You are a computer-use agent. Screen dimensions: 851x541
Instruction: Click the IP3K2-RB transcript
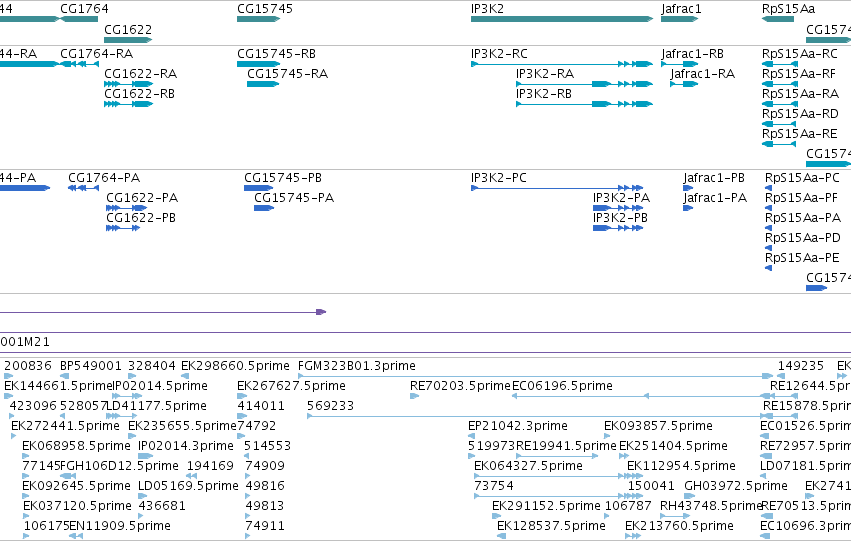click(x=585, y=104)
